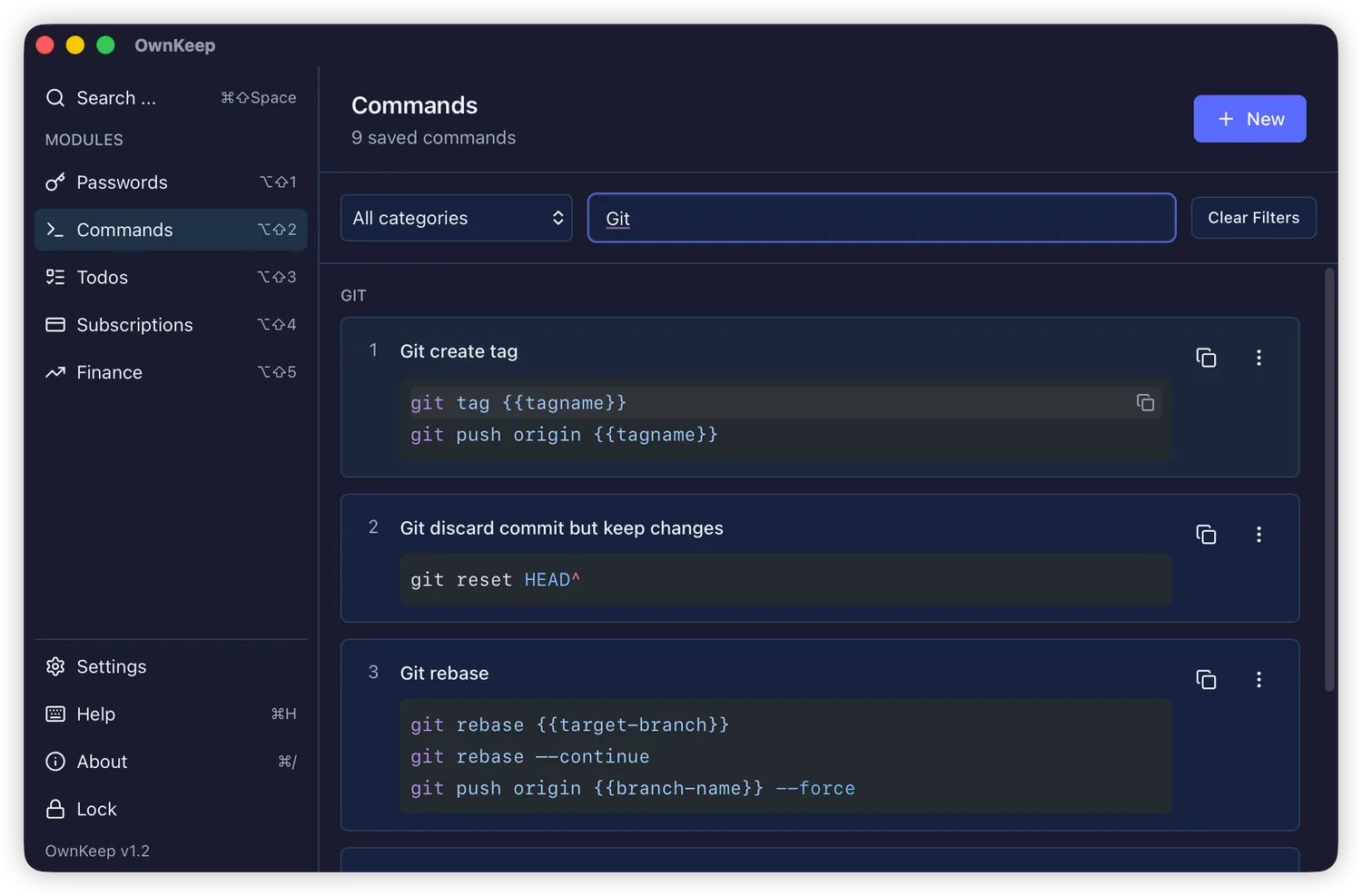Click the search magnifier icon in the sidebar
The width and height of the screenshot is (1362, 896).
coord(55,98)
